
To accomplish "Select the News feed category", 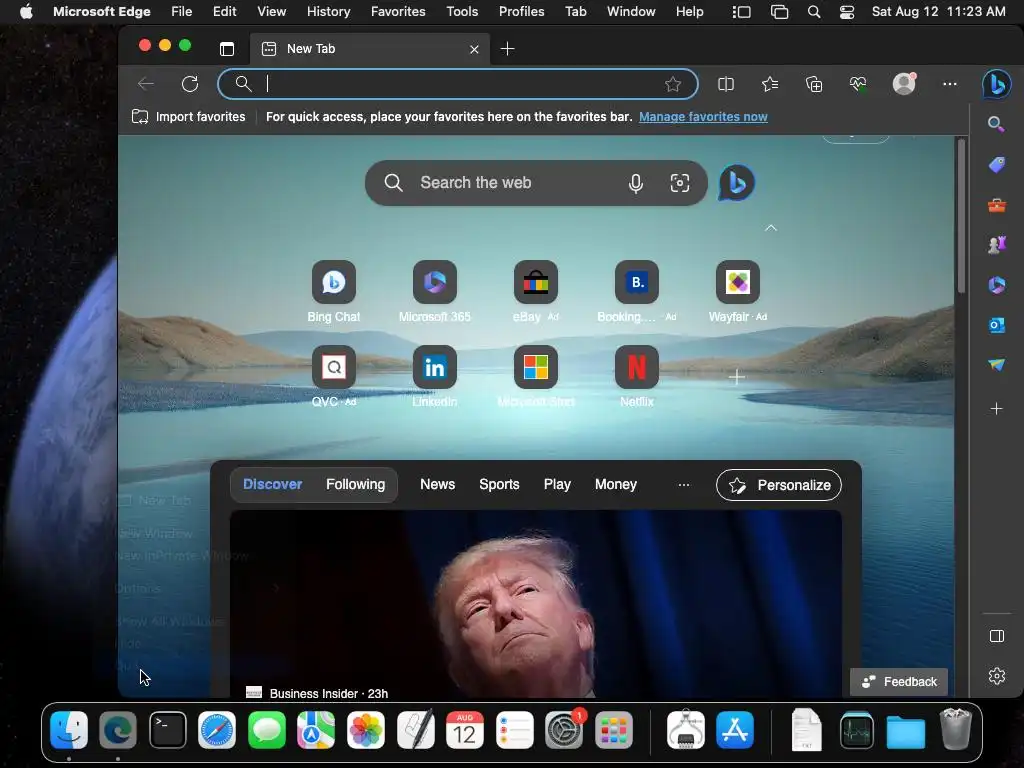I will pos(438,485).
